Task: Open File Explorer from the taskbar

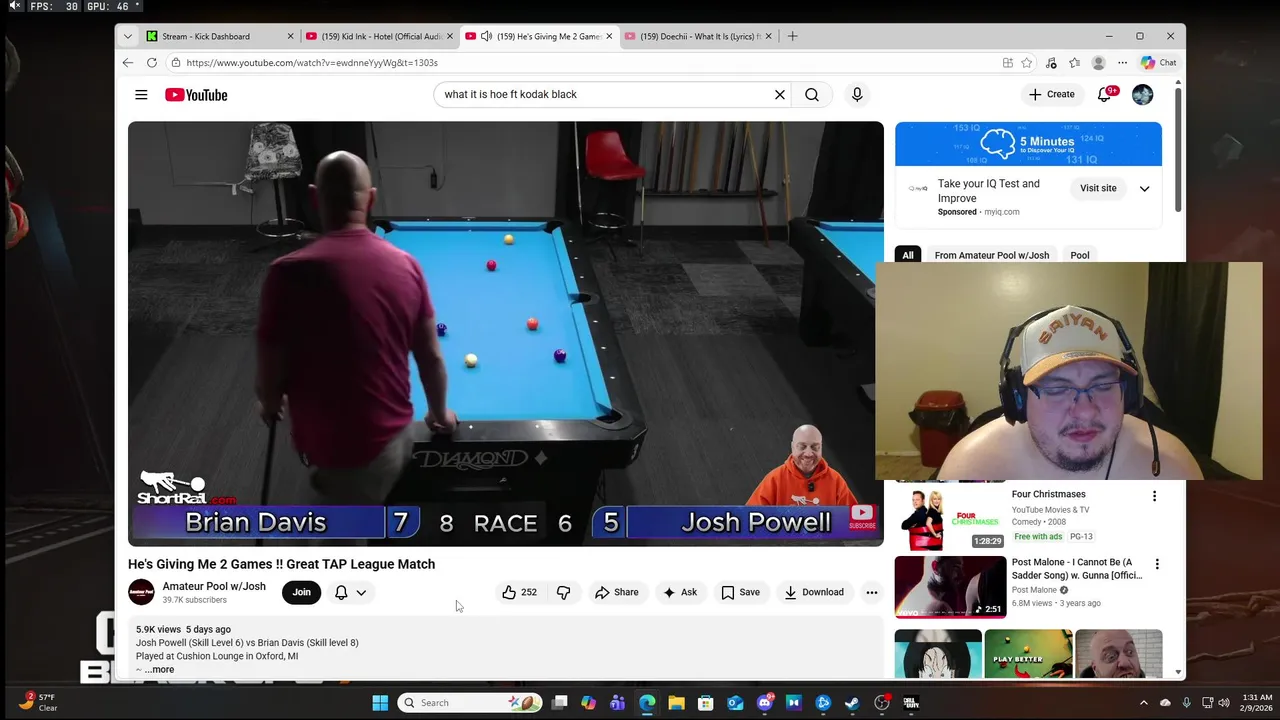Action: tap(676, 703)
